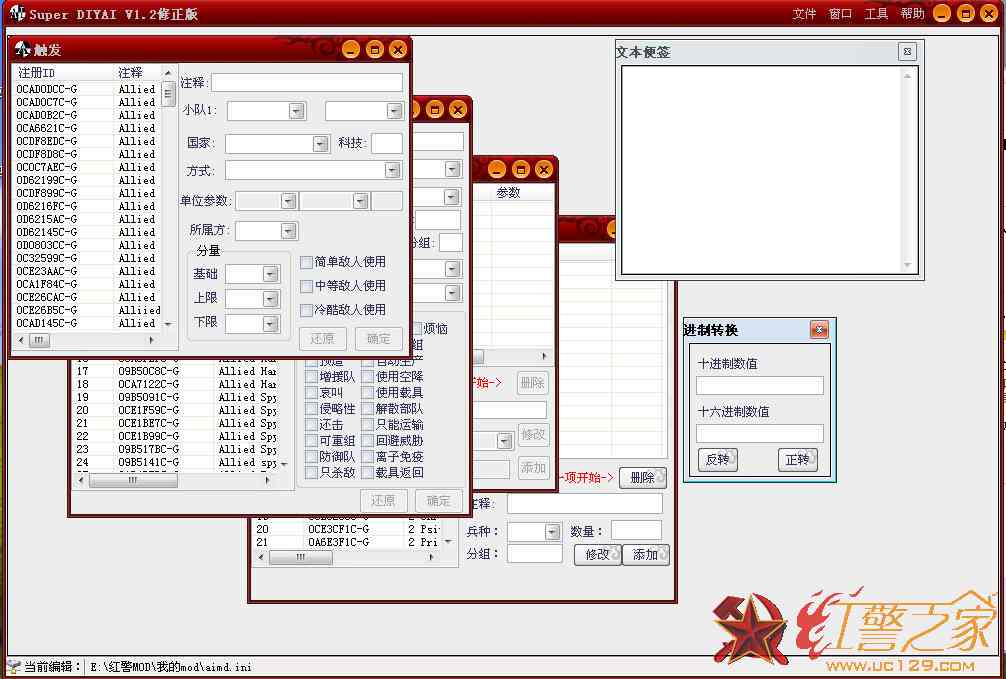Click the 触发 window title icon
Screen dimensions: 1006x679
pyautogui.click(x=23, y=49)
